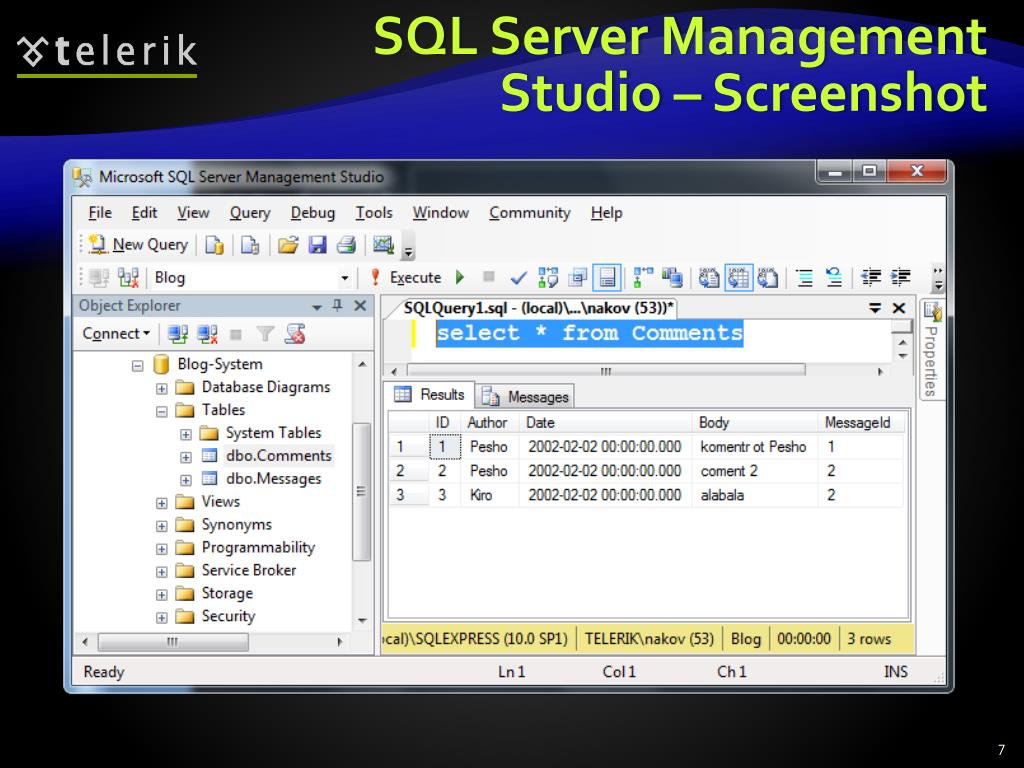Click the Decrease Indent icon
This screenshot has height=768, width=1024.
[871, 278]
